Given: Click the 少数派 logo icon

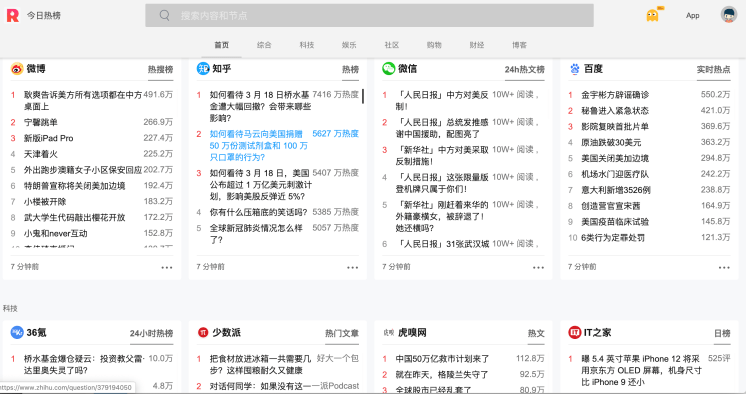Looking at the screenshot, I should pyautogui.click(x=203, y=332).
